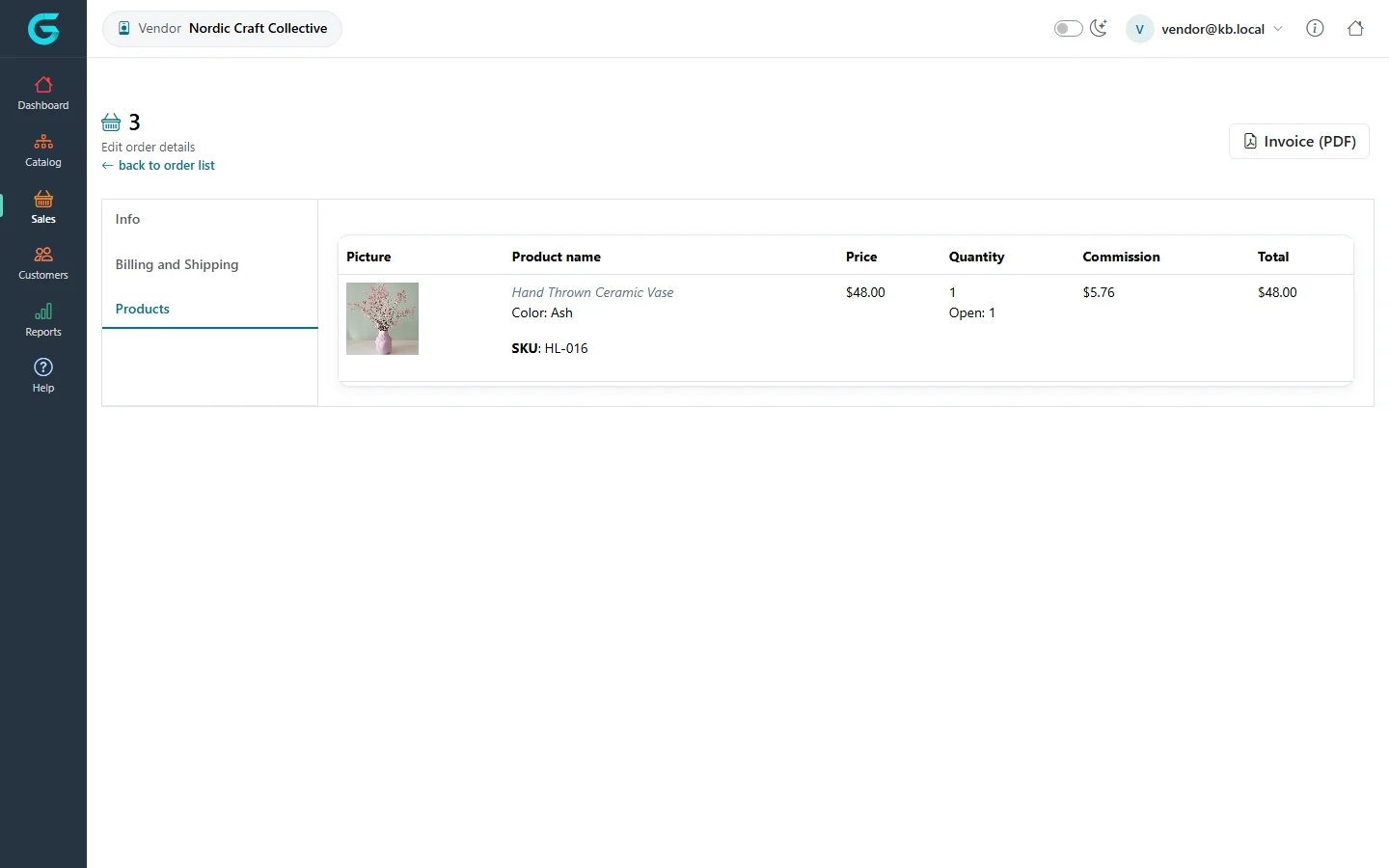1389x868 pixels.
Task: Open the Customers section
Action: 43,263
